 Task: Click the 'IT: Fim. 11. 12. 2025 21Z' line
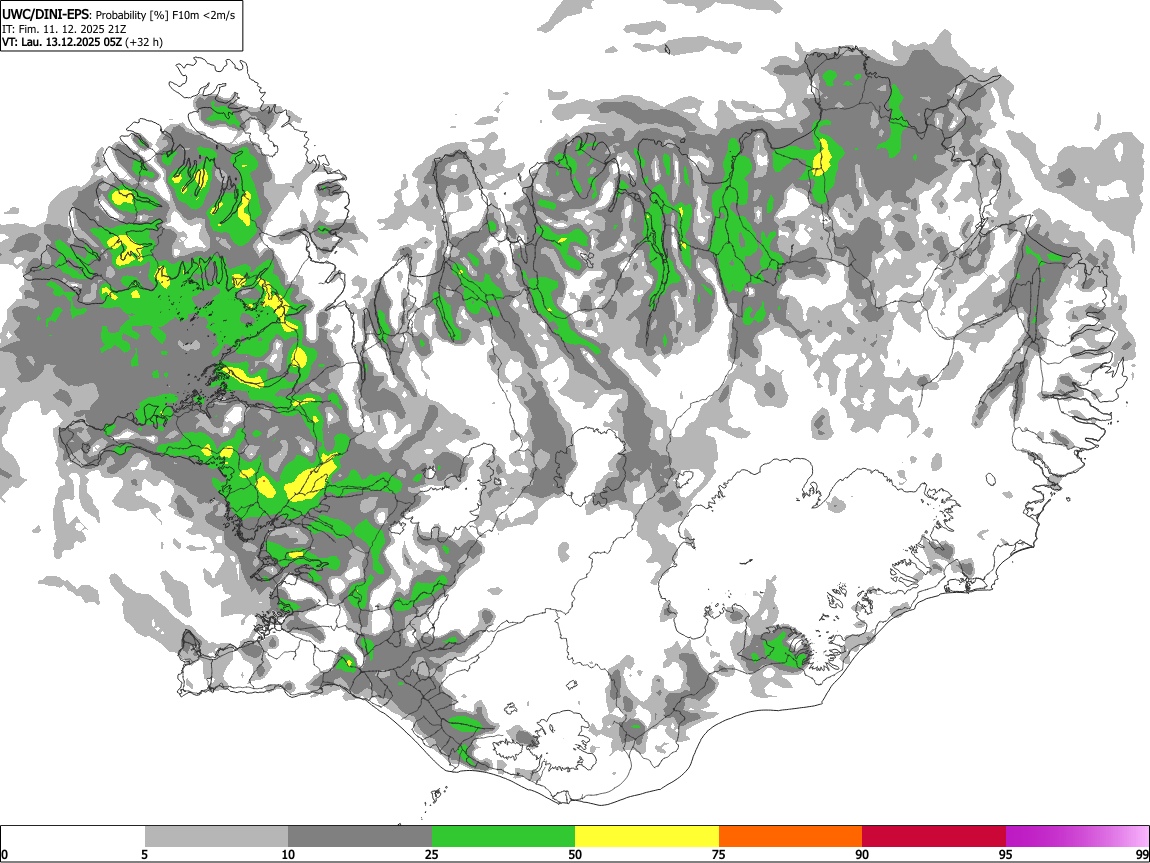[64, 29]
